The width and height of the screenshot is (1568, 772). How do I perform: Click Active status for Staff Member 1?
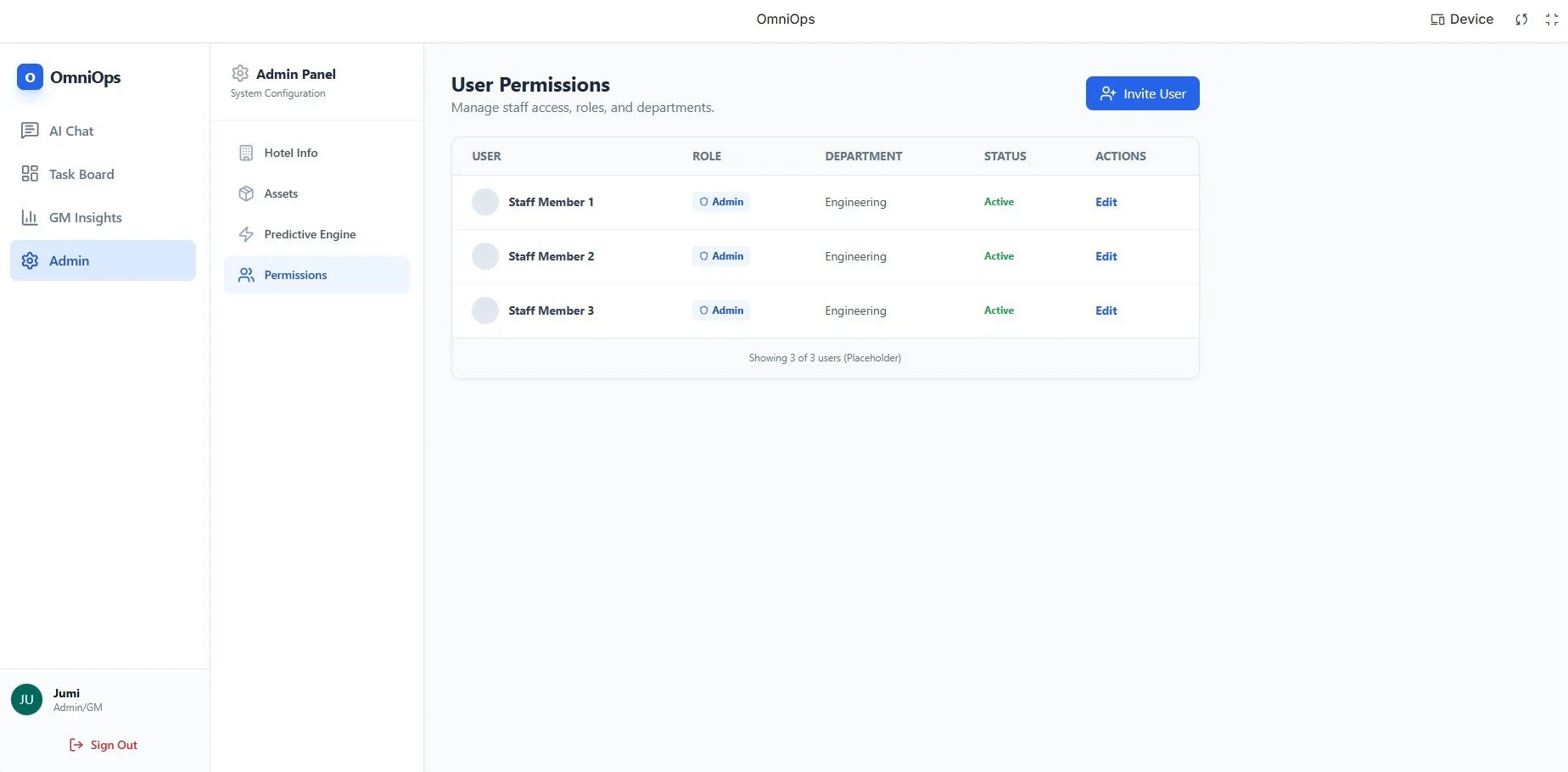(999, 202)
